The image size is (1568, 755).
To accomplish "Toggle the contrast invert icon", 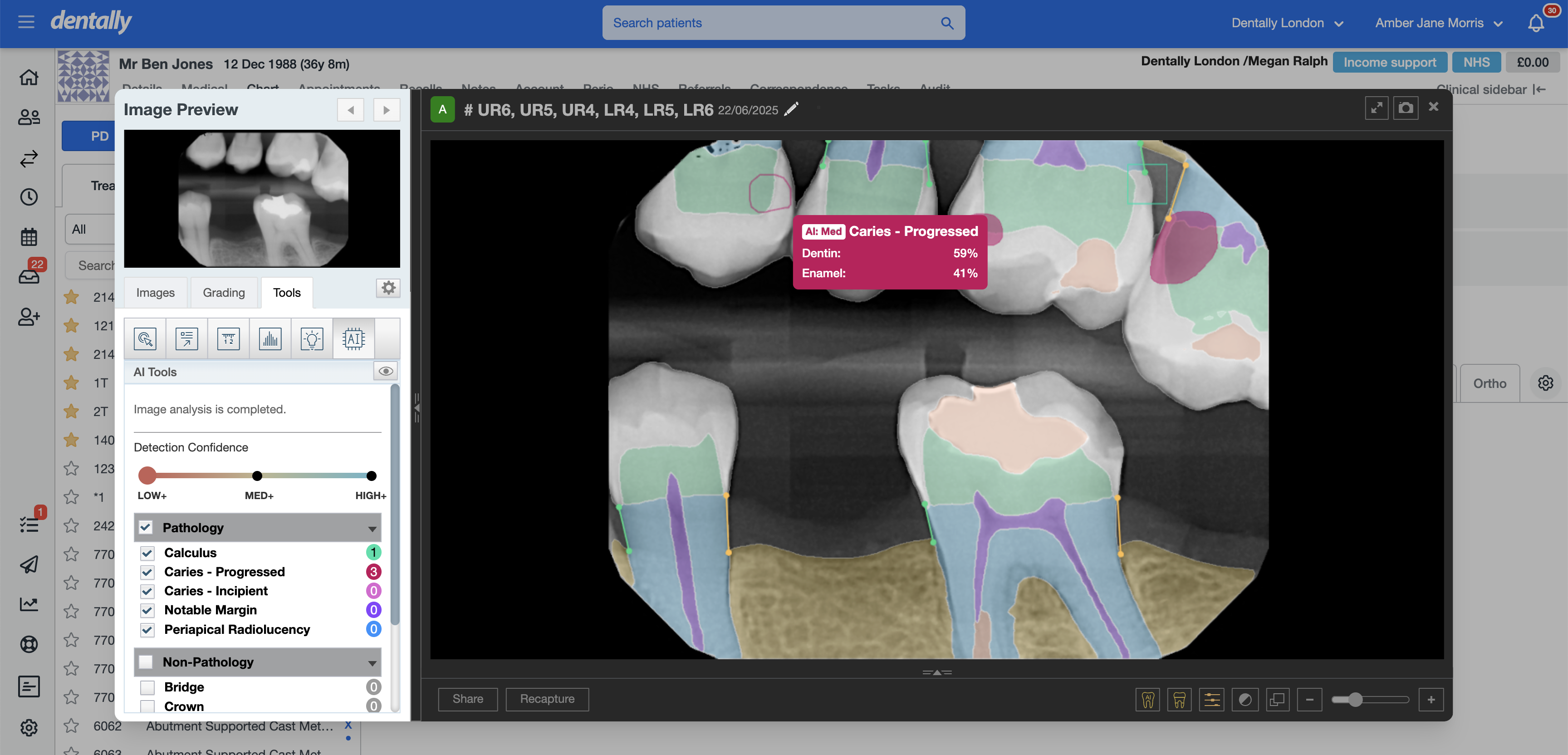I will tap(1245, 700).
